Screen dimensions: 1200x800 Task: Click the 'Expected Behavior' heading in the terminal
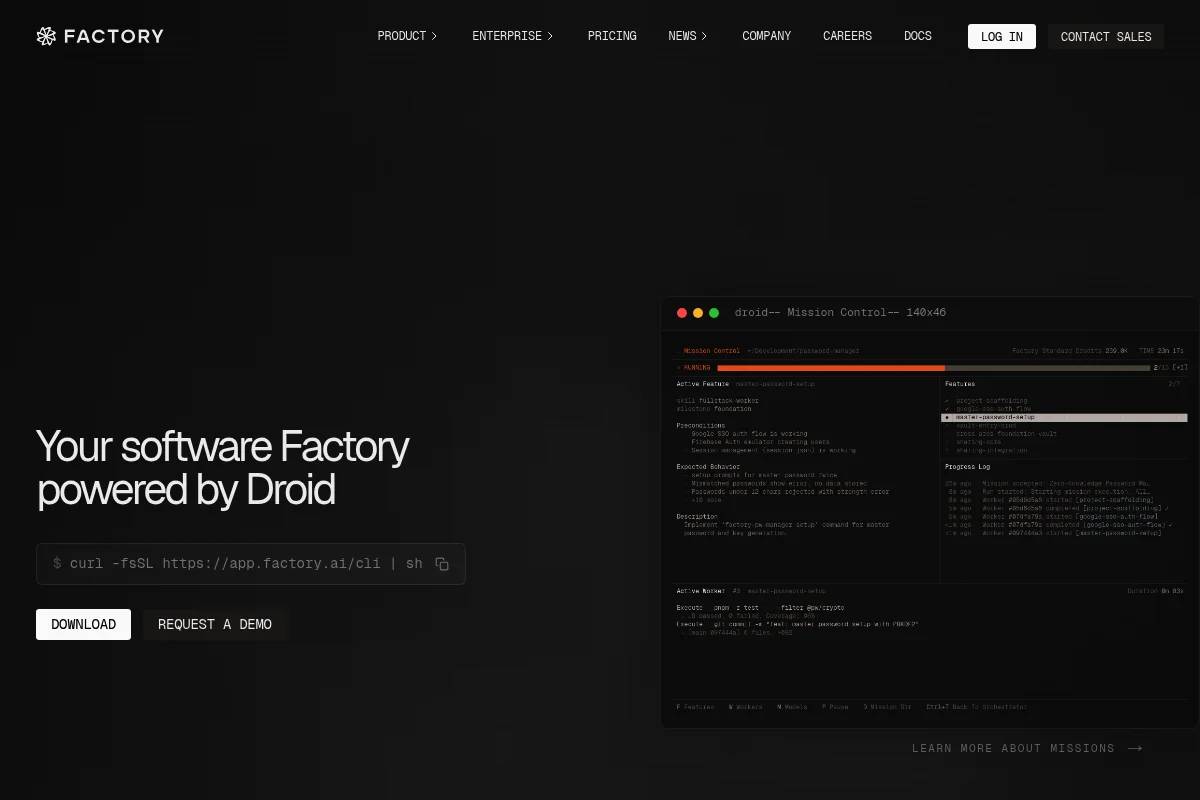pos(709,467)
